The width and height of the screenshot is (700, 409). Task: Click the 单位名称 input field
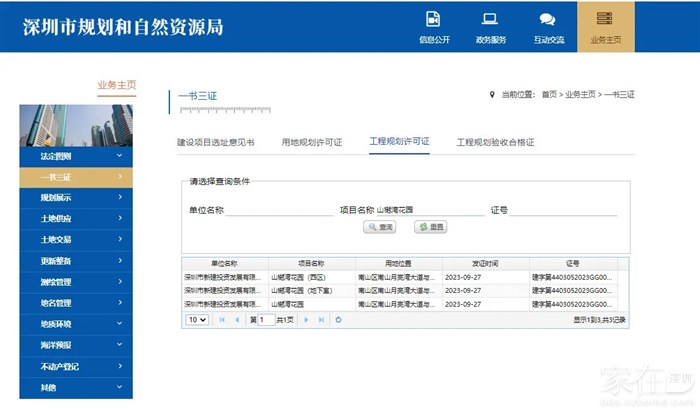click(x=280, y=210)
